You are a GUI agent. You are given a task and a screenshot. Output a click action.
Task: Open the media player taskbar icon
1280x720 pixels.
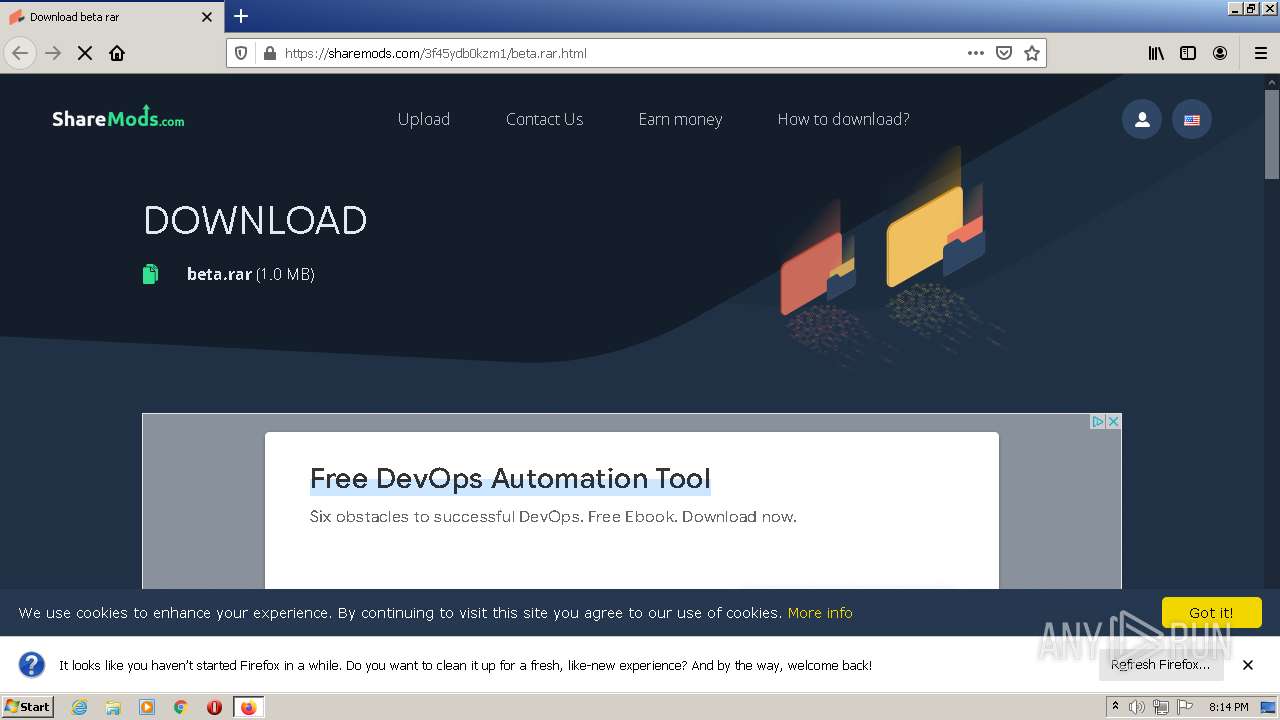point(147,707)
